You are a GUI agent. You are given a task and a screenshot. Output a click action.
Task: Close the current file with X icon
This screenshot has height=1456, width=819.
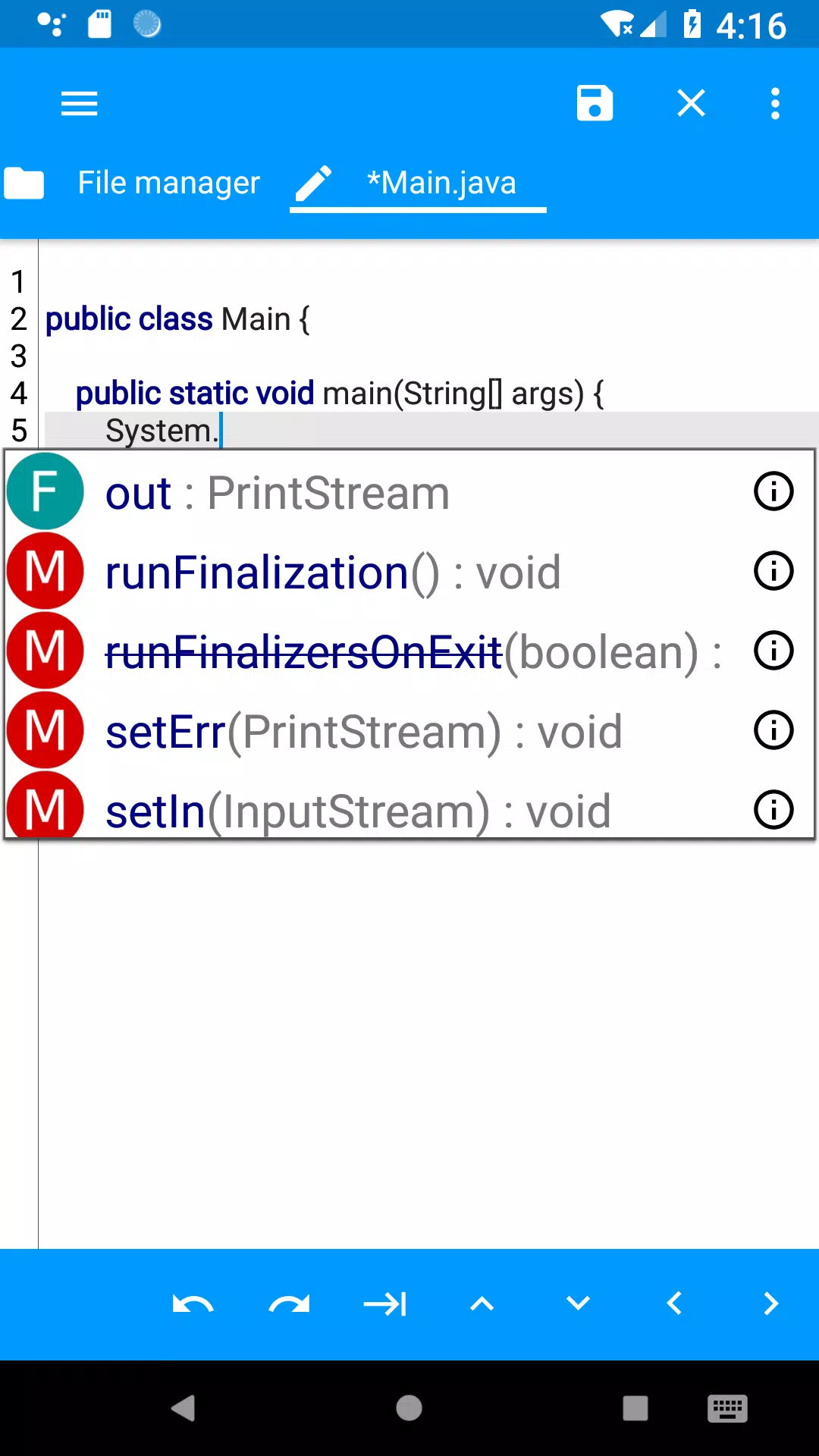pos(691,103)
